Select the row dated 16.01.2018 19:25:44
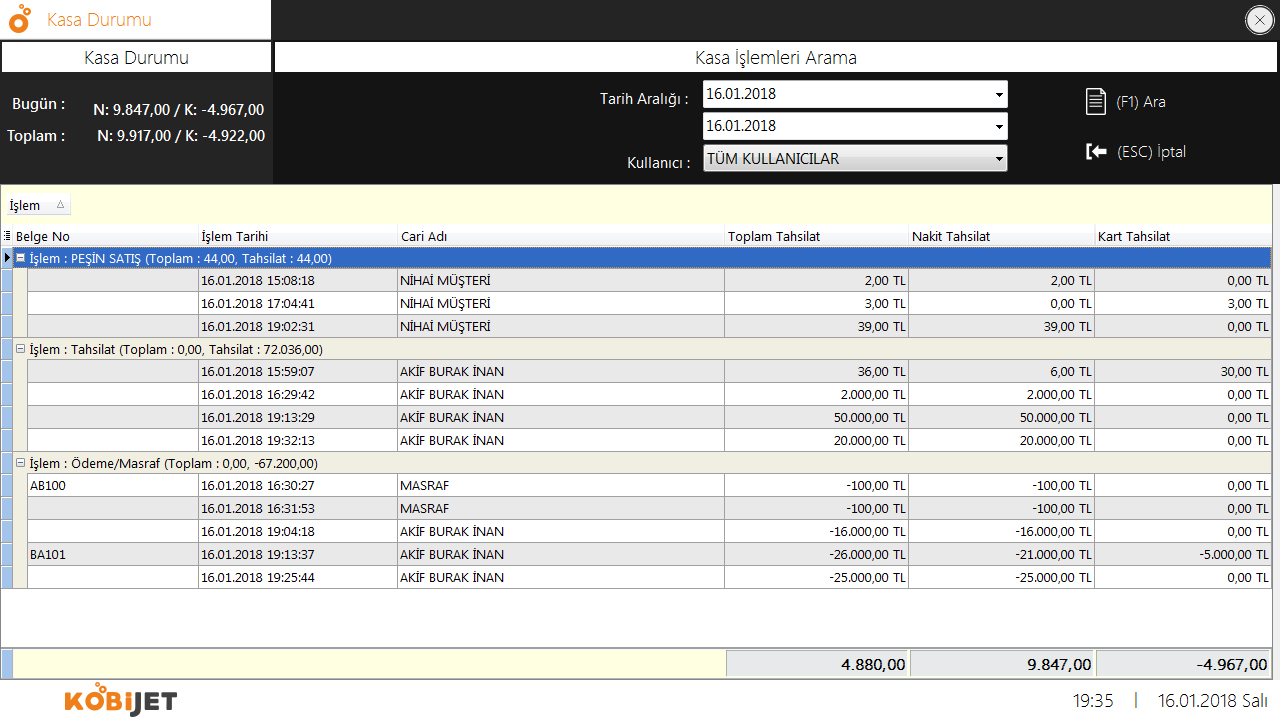This screenshot has width=1280, height=720. point(650,577)
